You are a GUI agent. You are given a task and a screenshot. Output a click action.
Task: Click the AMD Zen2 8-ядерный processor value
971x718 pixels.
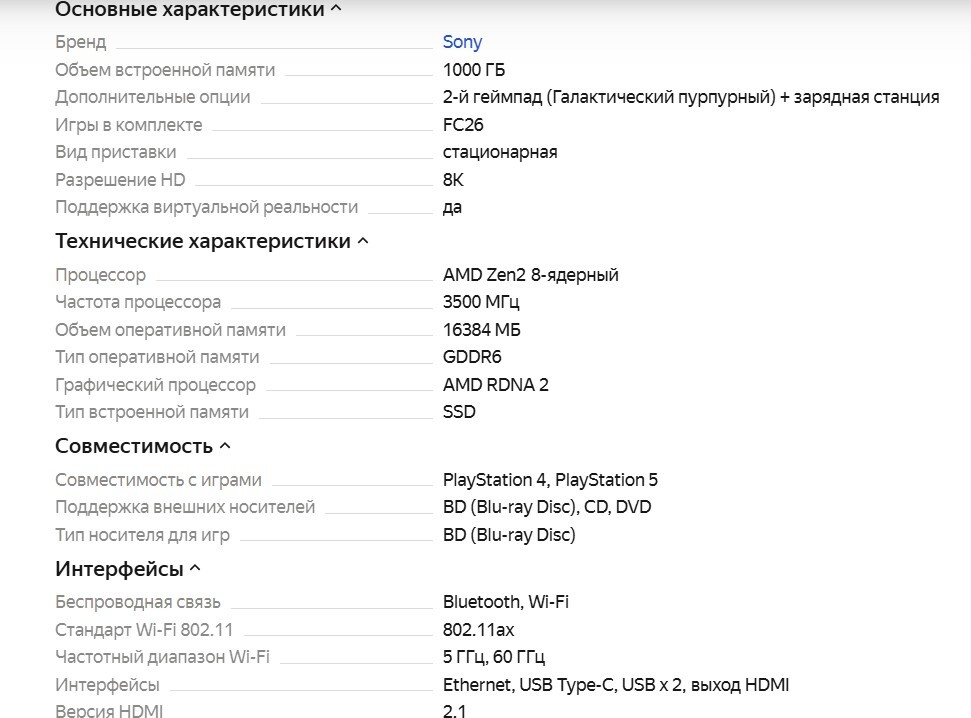coord(530,275)
